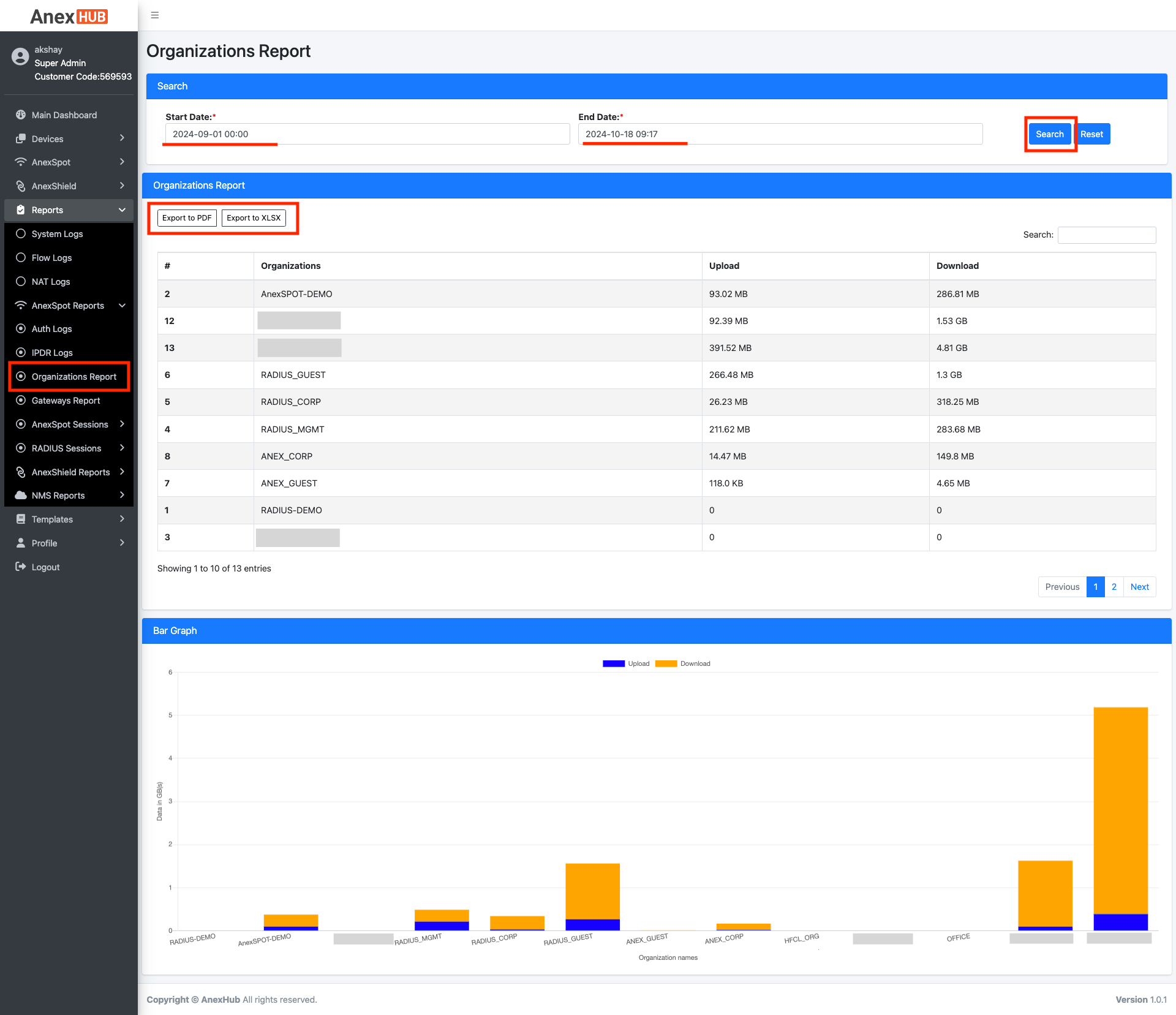Expand the AnexSpot Reports dropdown arrow
The width and height of the screenshot is (1176, 1015).
(x=122, y=306)
